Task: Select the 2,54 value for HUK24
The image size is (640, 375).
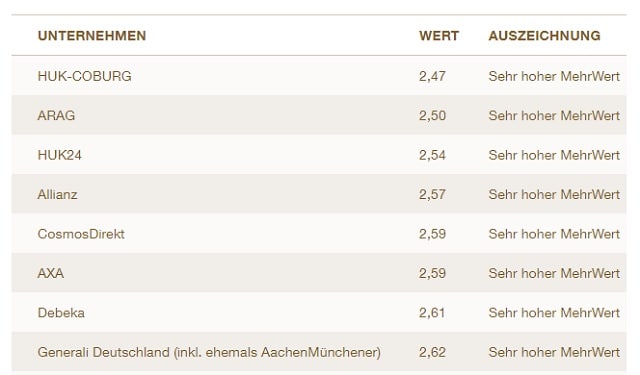Action: [x=432, y=155]
